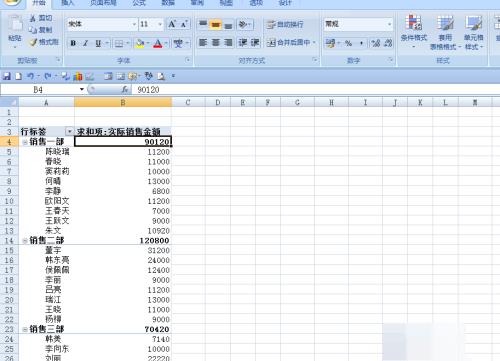500x361 pixels.
Task: Open the 行标签 filter dropdown
Action: pyautogui.click(x=69, y=131)
